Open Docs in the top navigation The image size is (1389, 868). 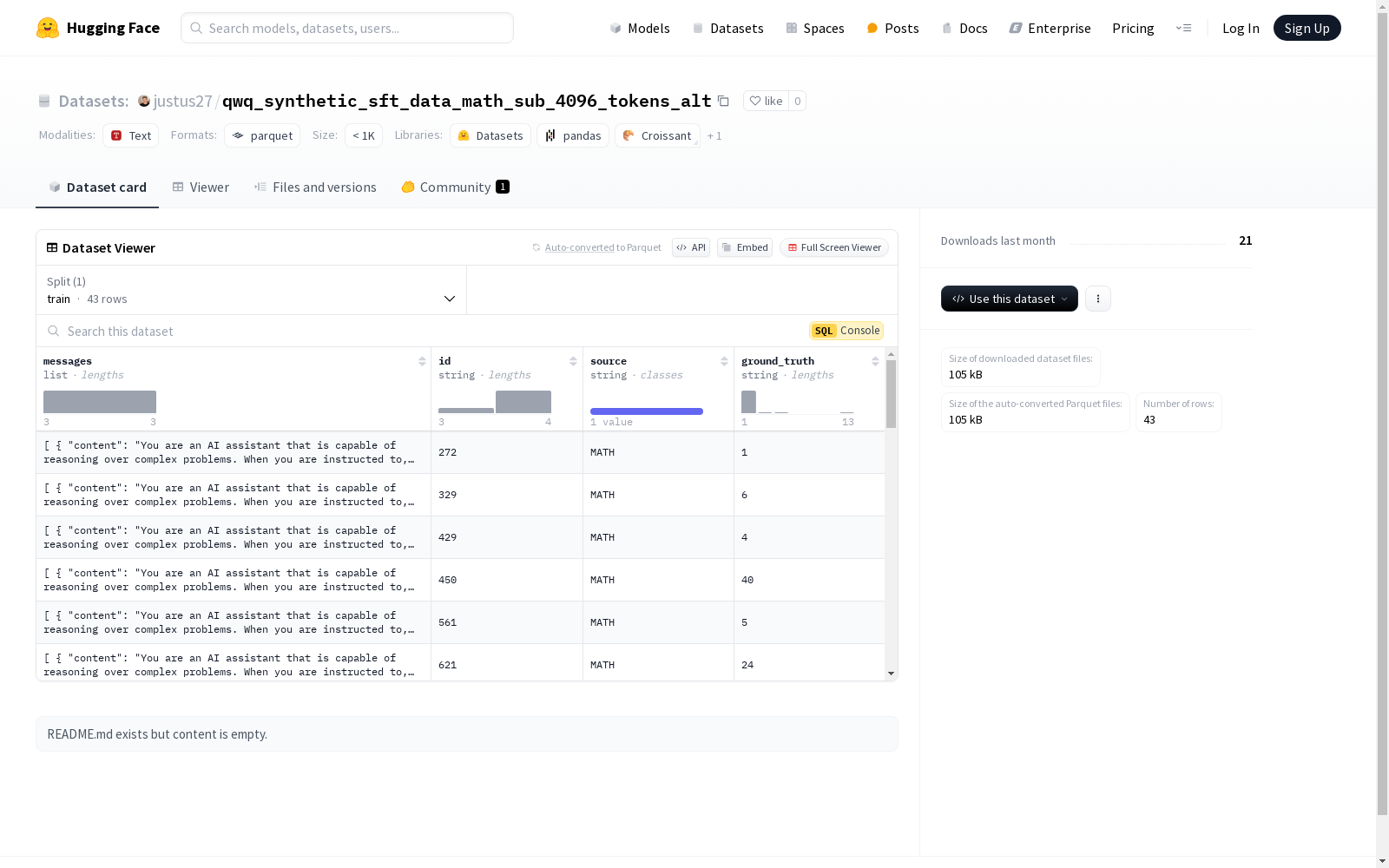[964, 28]
